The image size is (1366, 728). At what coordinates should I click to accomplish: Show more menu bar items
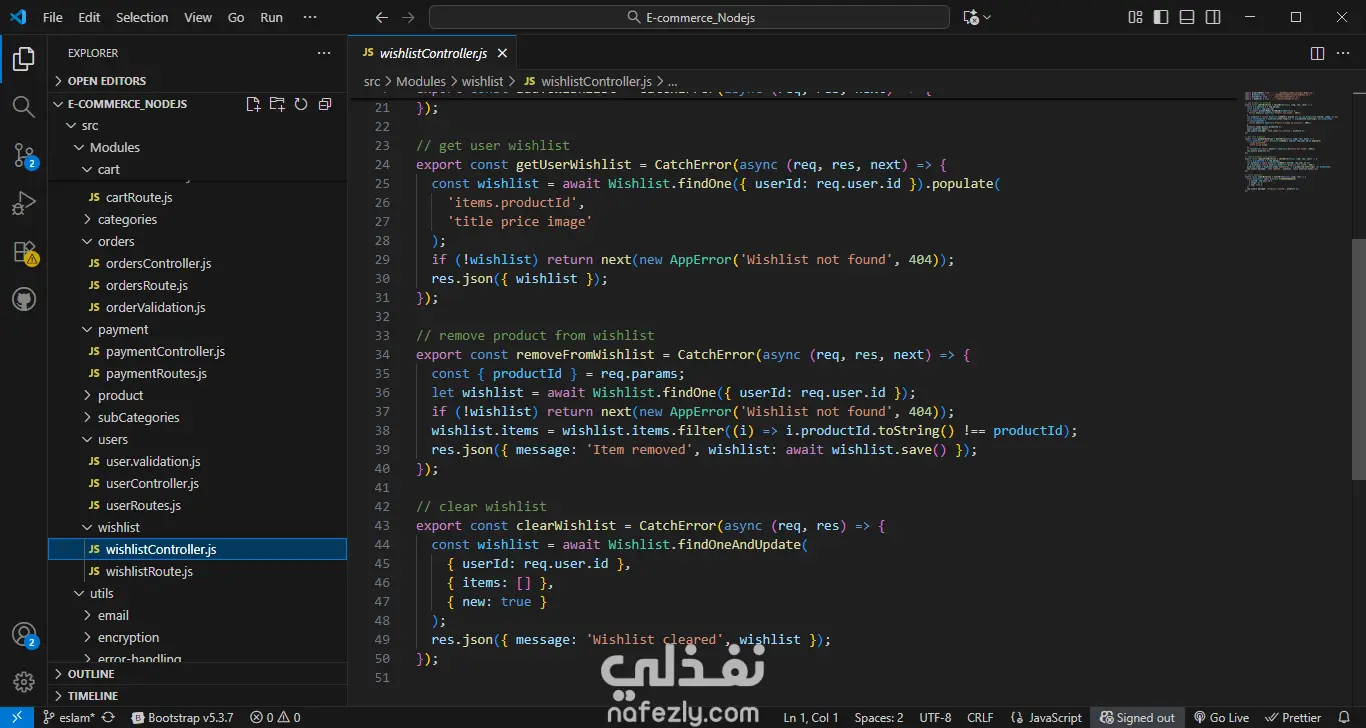pos(309,17)
